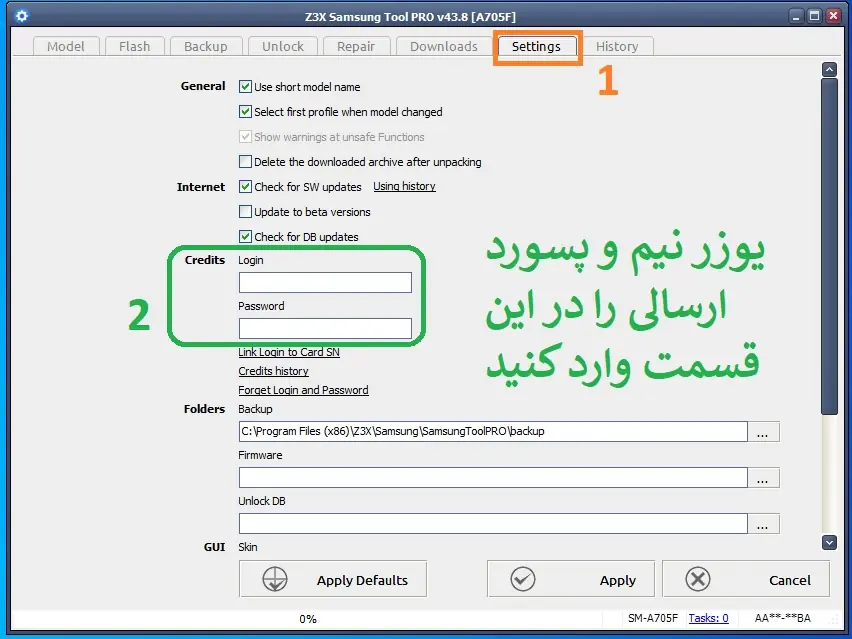The height and width of the screenshot is (639, 852).
Task: Click Forget Login and Password link
Action: tap(303, 390)
